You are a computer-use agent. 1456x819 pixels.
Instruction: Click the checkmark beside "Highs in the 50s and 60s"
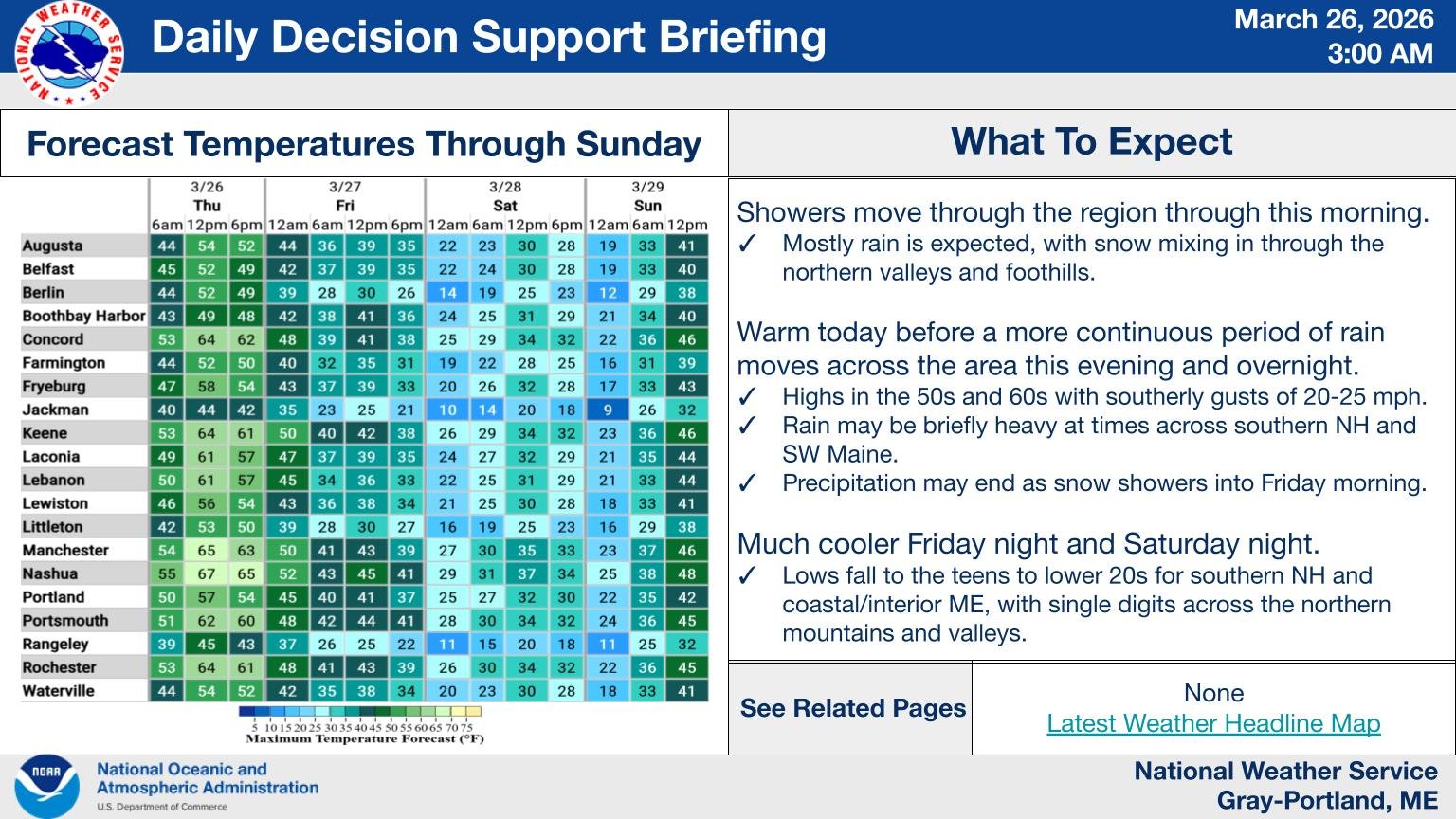(x=747, y=397)
